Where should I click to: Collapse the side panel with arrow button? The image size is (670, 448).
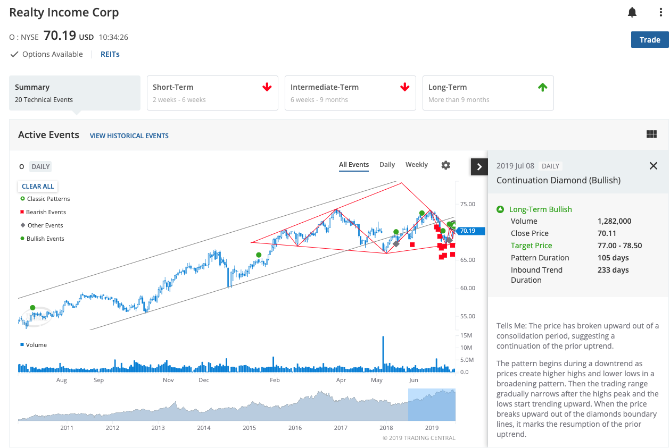coord(478,166)
